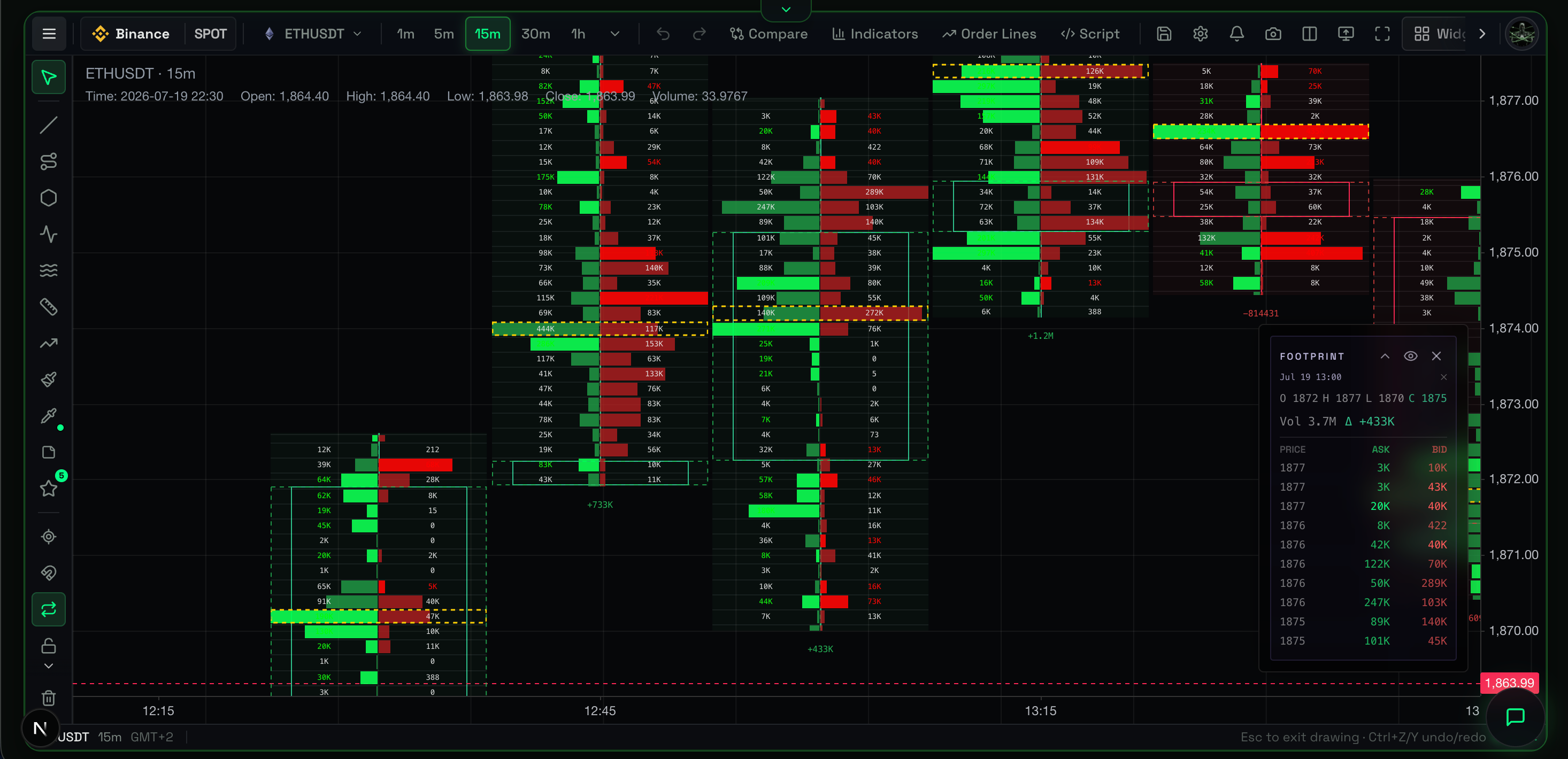Viewport: 1568px width, 759px height.
Task: Close the Footprint panel
Action: (1436, 357)
